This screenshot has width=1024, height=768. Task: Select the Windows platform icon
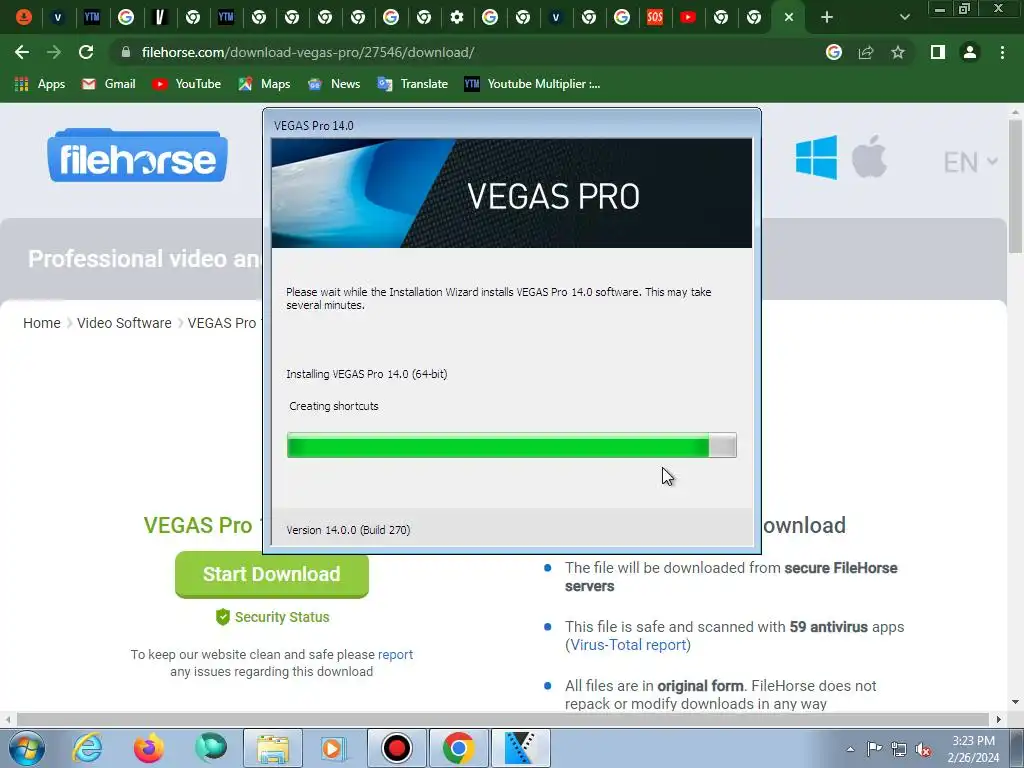pyautogui.click(x=816, y=157)
